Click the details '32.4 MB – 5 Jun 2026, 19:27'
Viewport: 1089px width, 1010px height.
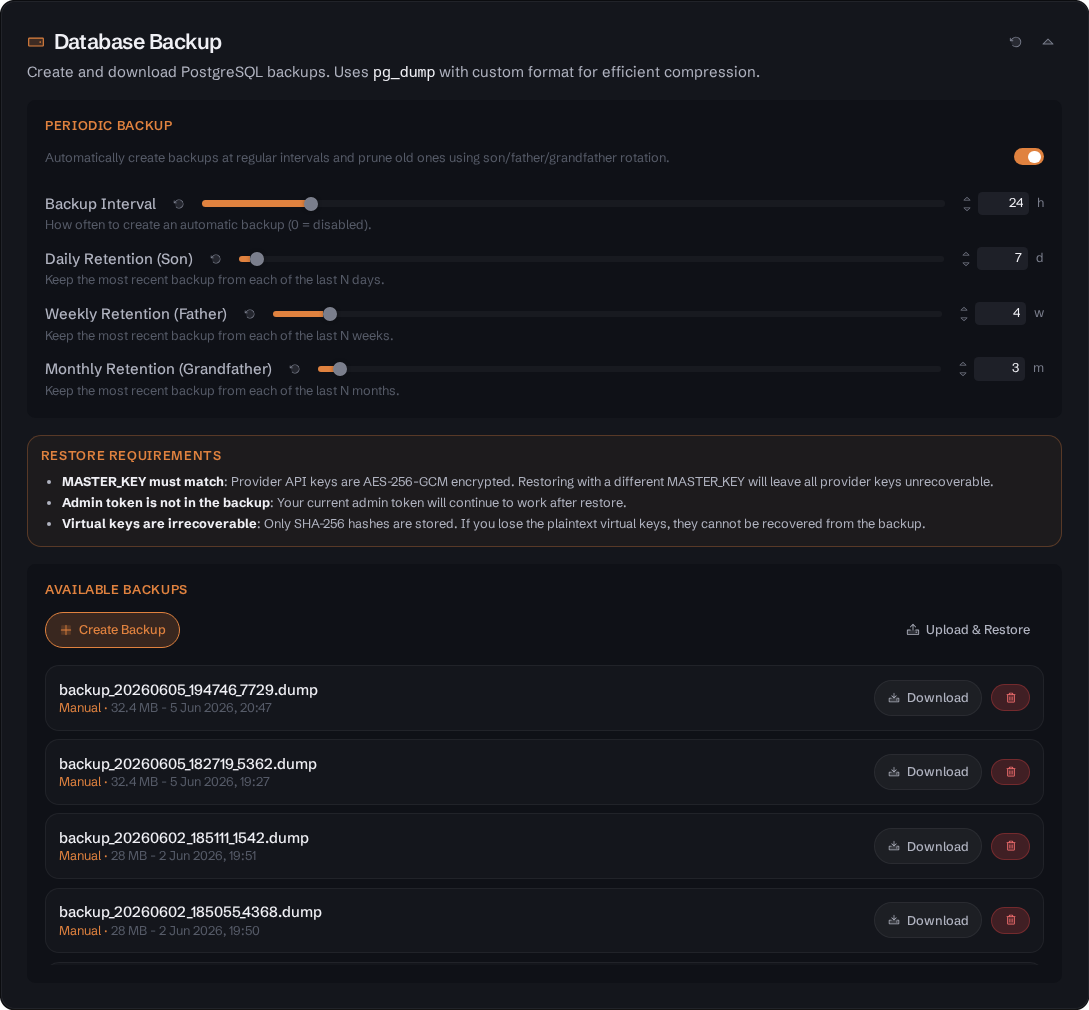190,782
